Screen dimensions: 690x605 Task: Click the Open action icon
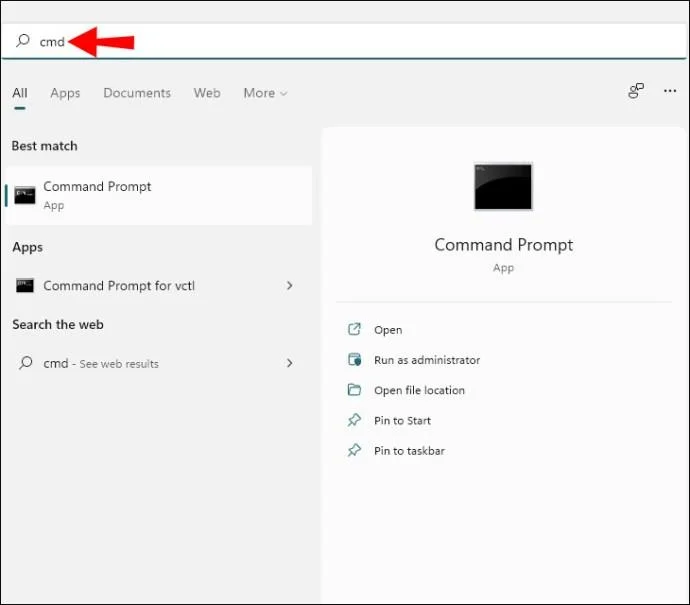click(354, 329)
